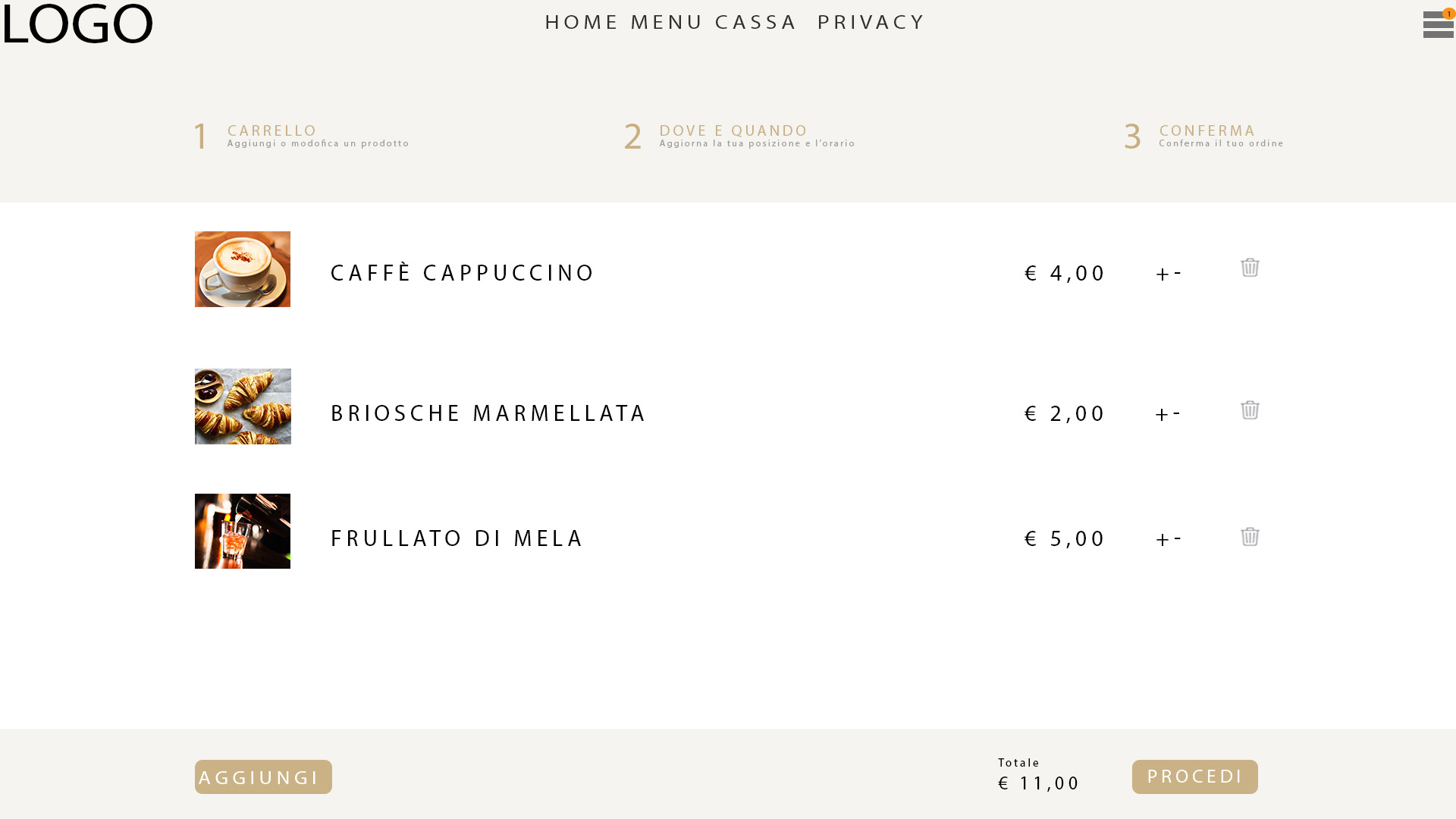Decrease Caffè Cappuccino quantity with minus
The image size is (1456, 819).
coord(1177,272)
